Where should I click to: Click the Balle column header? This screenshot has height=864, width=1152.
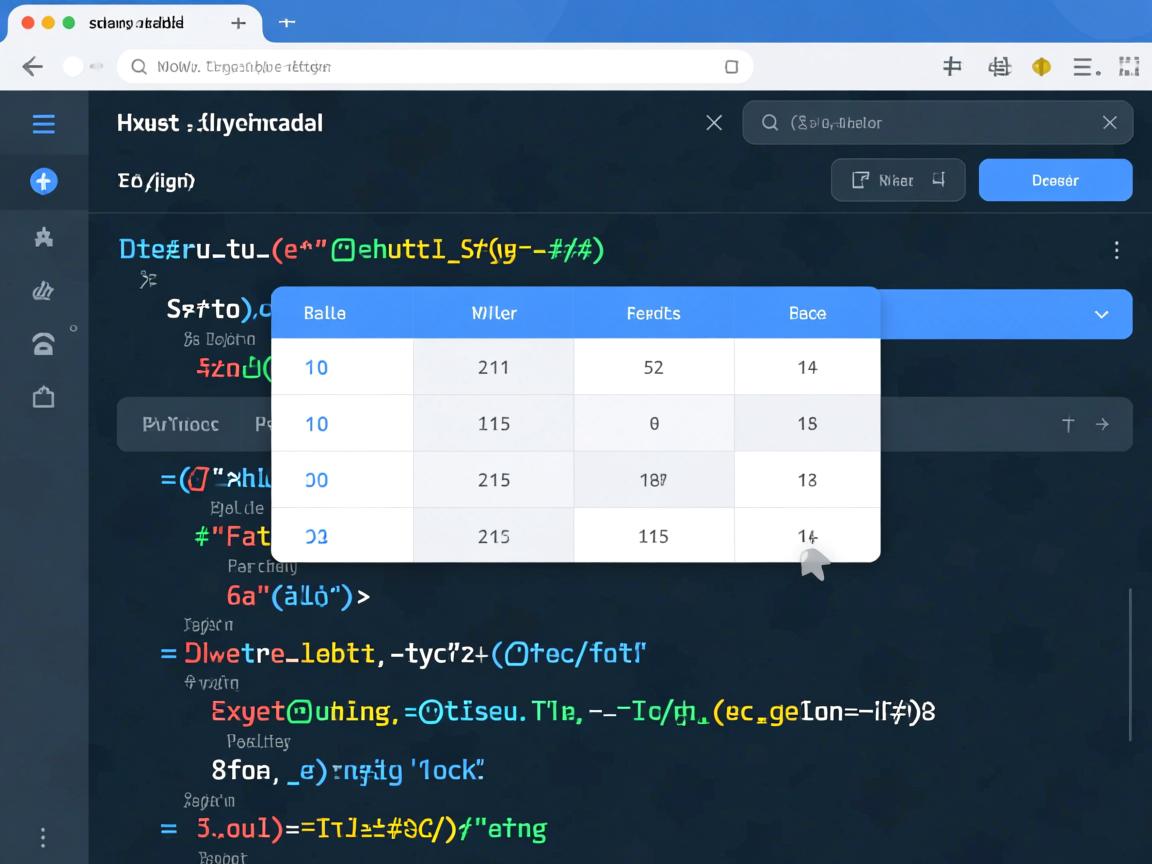coord(324,313)
